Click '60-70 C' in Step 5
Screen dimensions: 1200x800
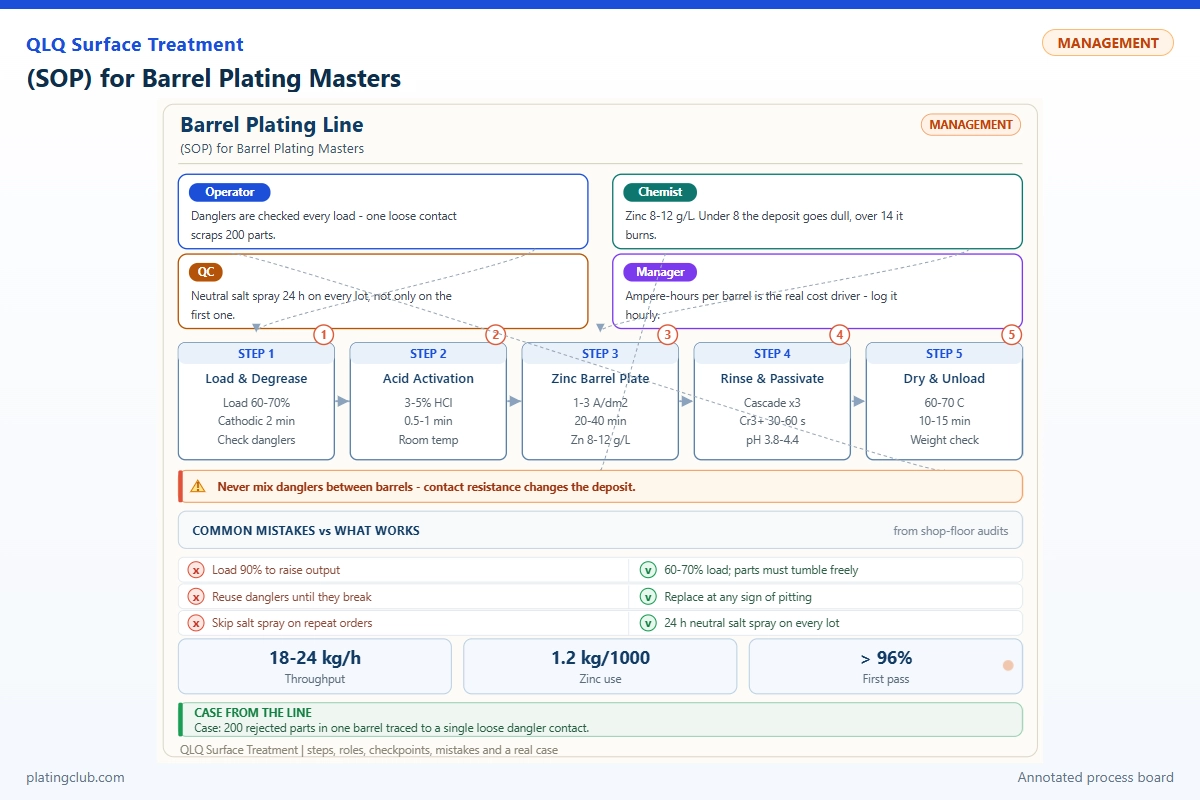(x=944, y=403)
